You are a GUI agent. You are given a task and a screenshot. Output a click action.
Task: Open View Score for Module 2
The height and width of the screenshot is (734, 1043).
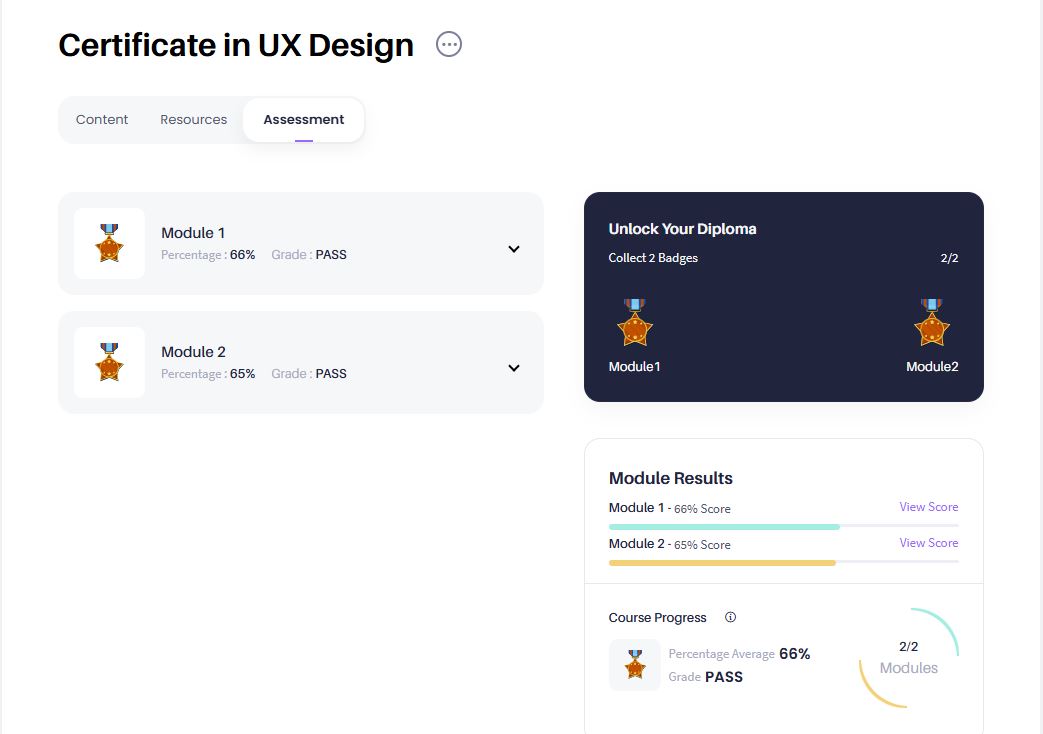(x=928, y=542)
